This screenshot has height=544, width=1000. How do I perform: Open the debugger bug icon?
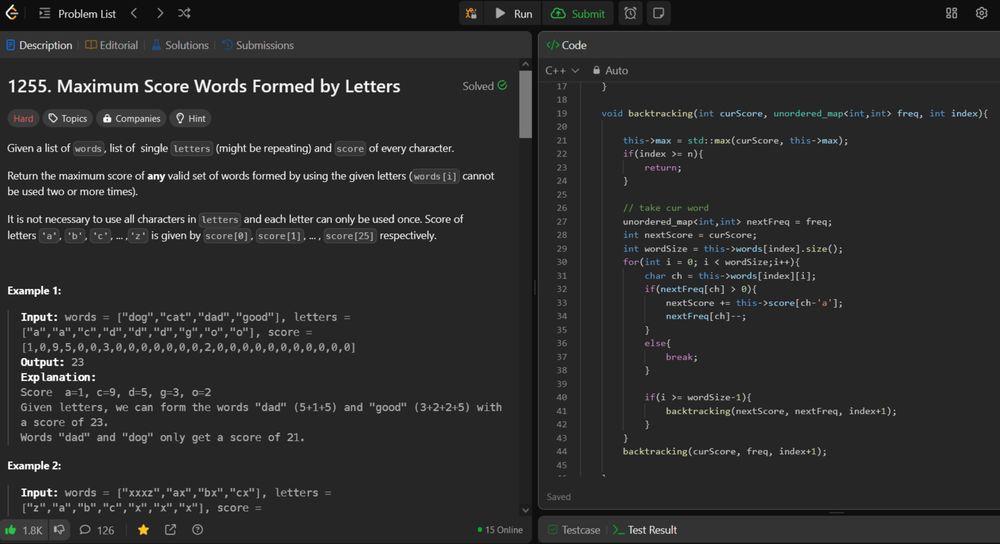(471, 13)
